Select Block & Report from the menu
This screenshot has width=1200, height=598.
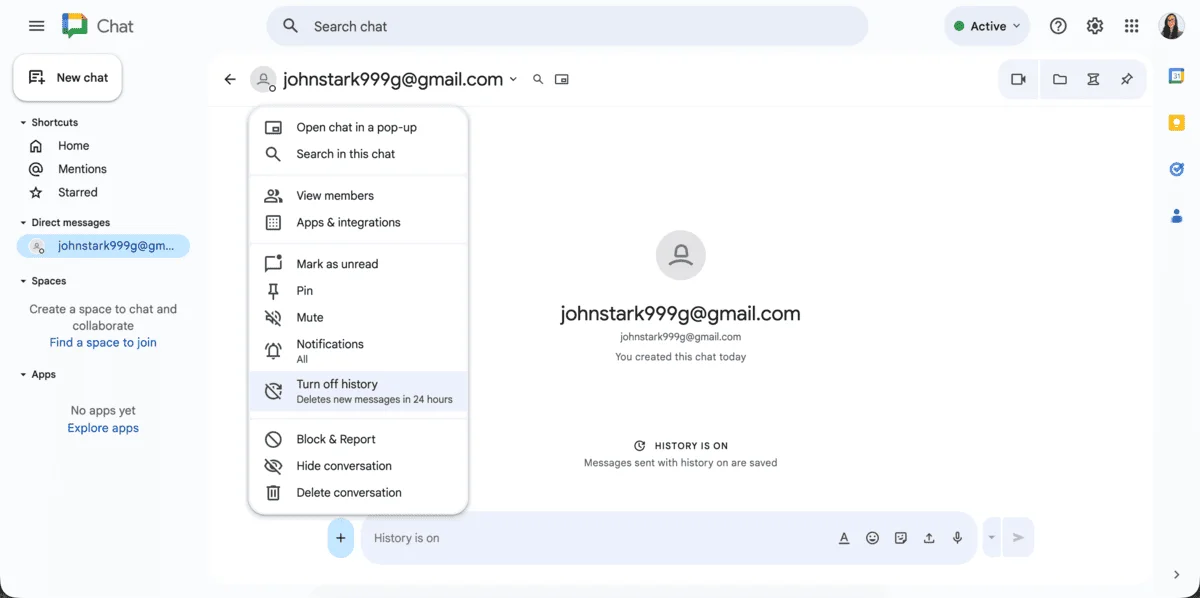[335, 438]
